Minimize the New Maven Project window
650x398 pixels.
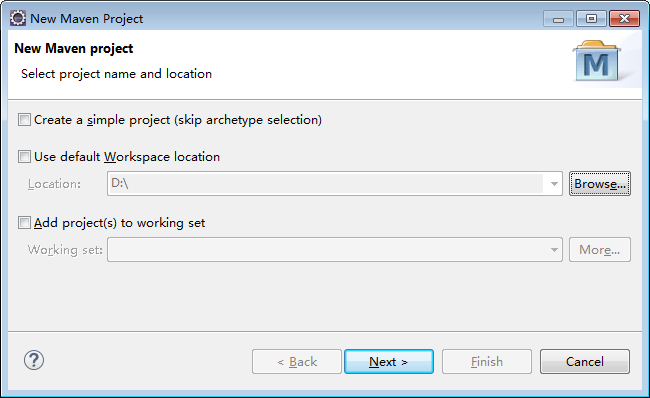click(x=558, y=19)
